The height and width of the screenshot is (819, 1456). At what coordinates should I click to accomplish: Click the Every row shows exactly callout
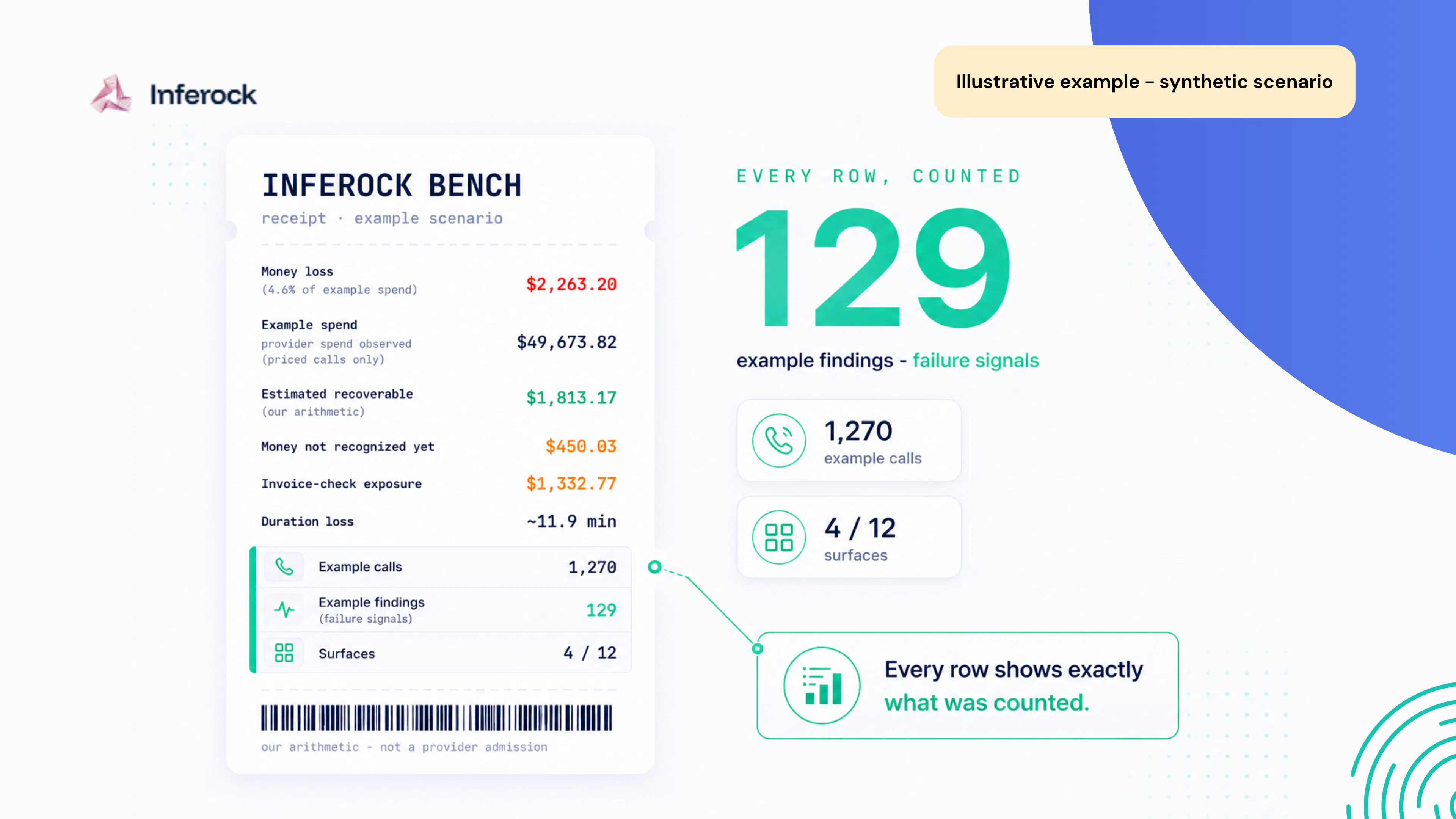point(968,685)
